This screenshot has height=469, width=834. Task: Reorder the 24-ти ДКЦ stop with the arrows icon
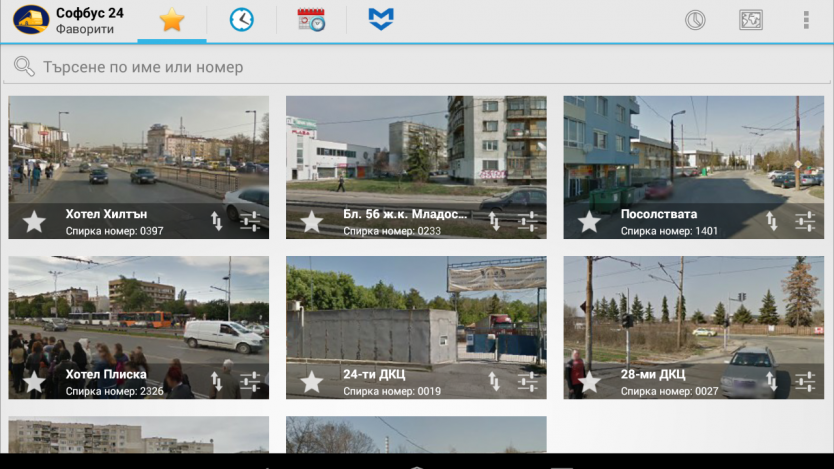point(494,381)
